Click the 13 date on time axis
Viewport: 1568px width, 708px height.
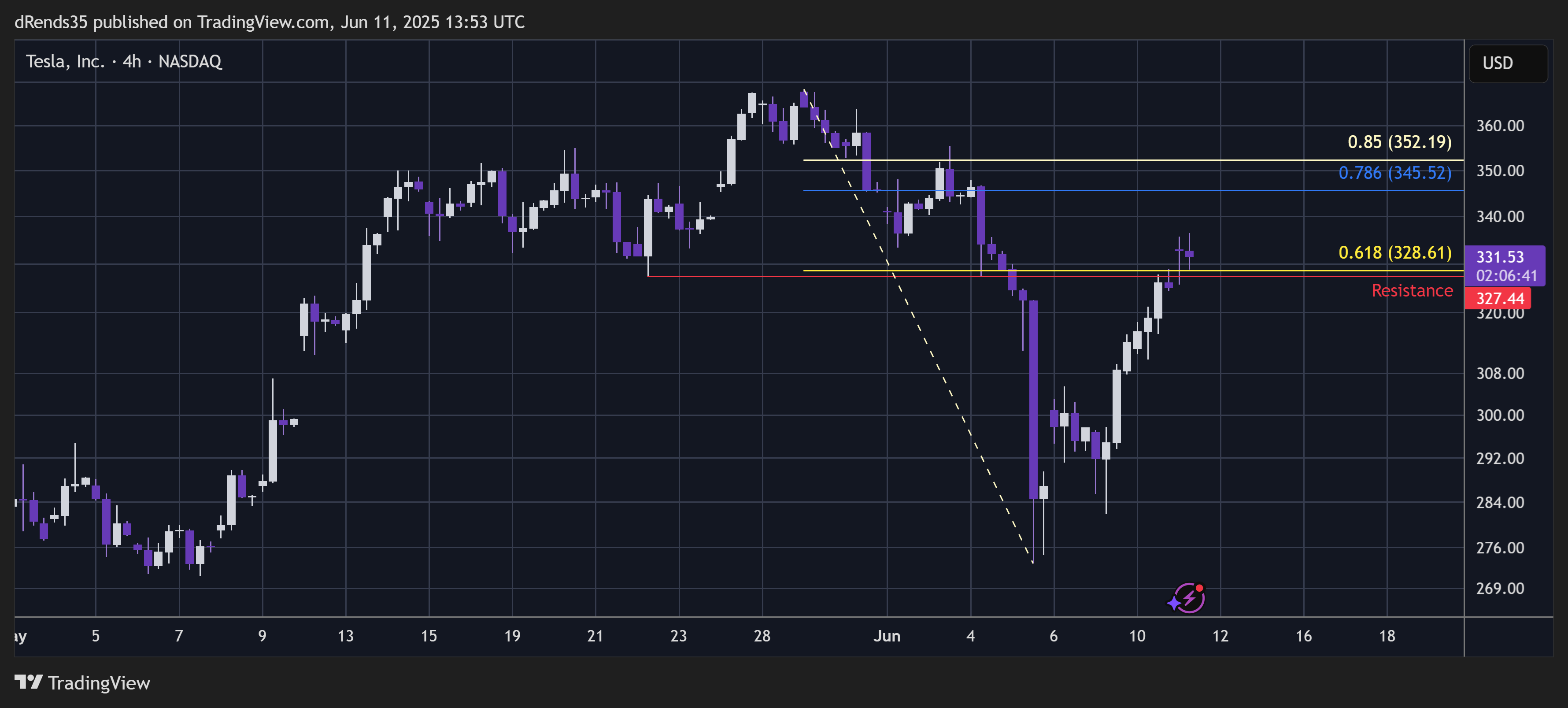point(346,636)
